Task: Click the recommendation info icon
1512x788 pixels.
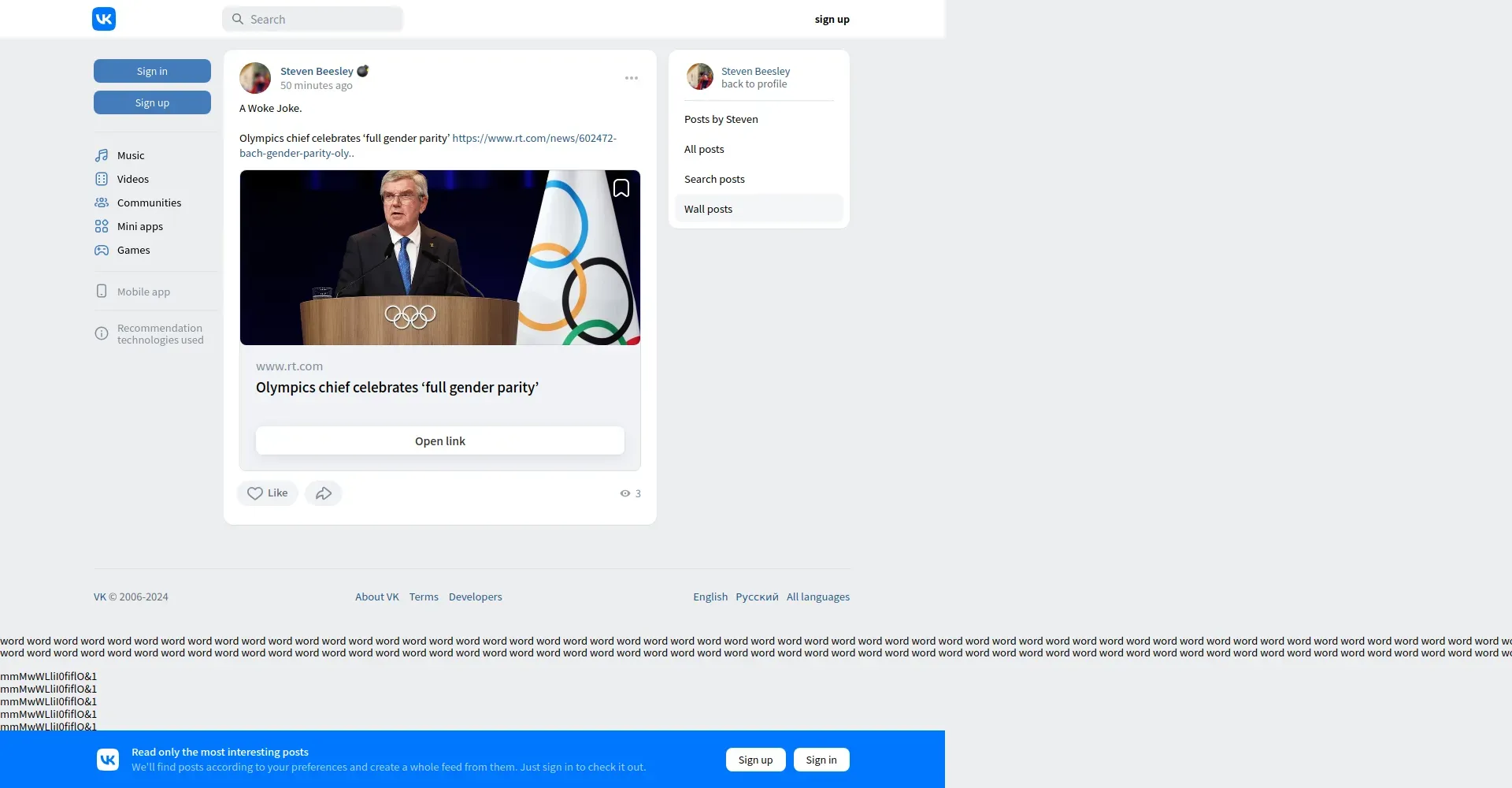Action: point(102,333)
